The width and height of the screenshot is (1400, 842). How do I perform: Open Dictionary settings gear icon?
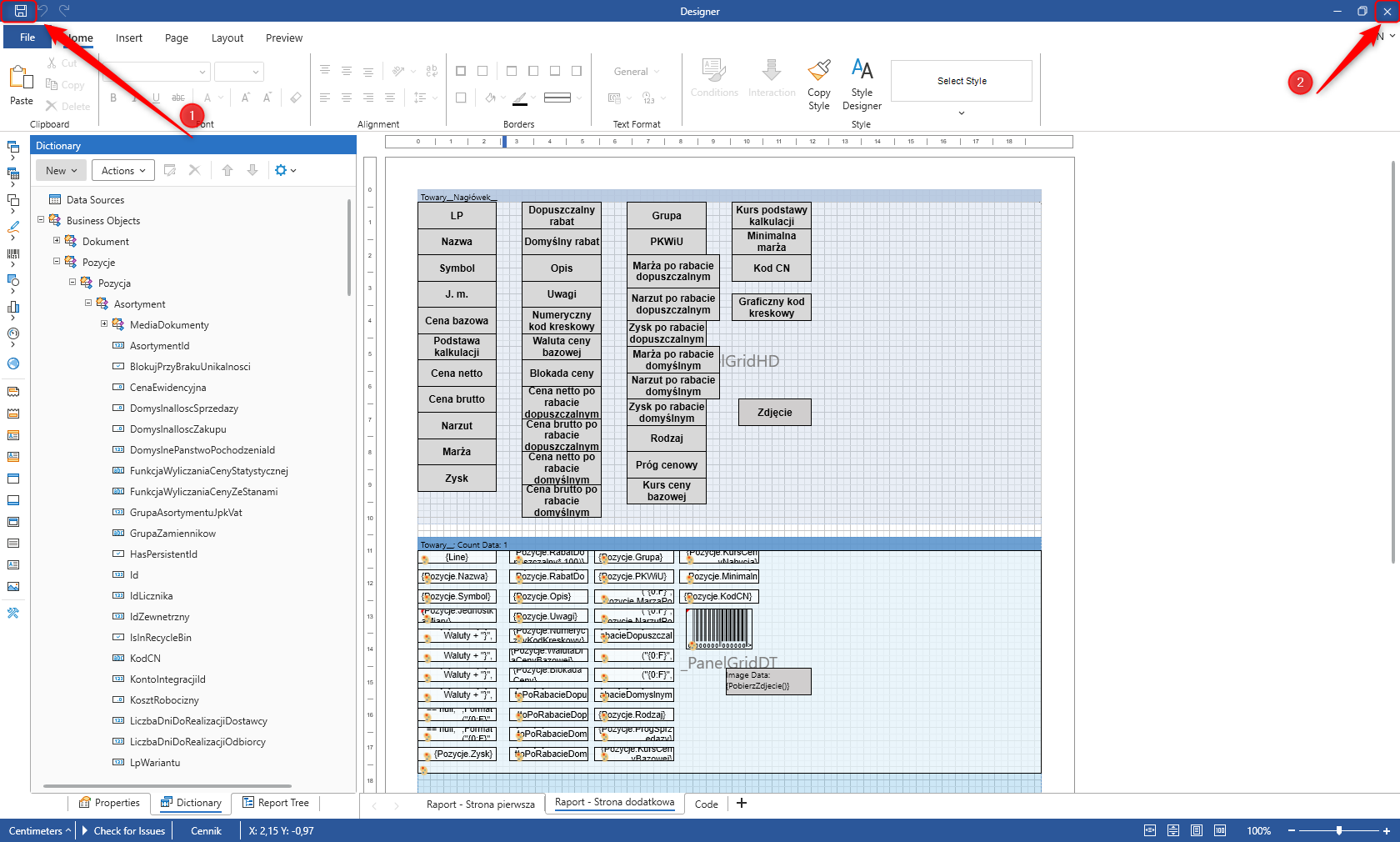tap(281, 170)
